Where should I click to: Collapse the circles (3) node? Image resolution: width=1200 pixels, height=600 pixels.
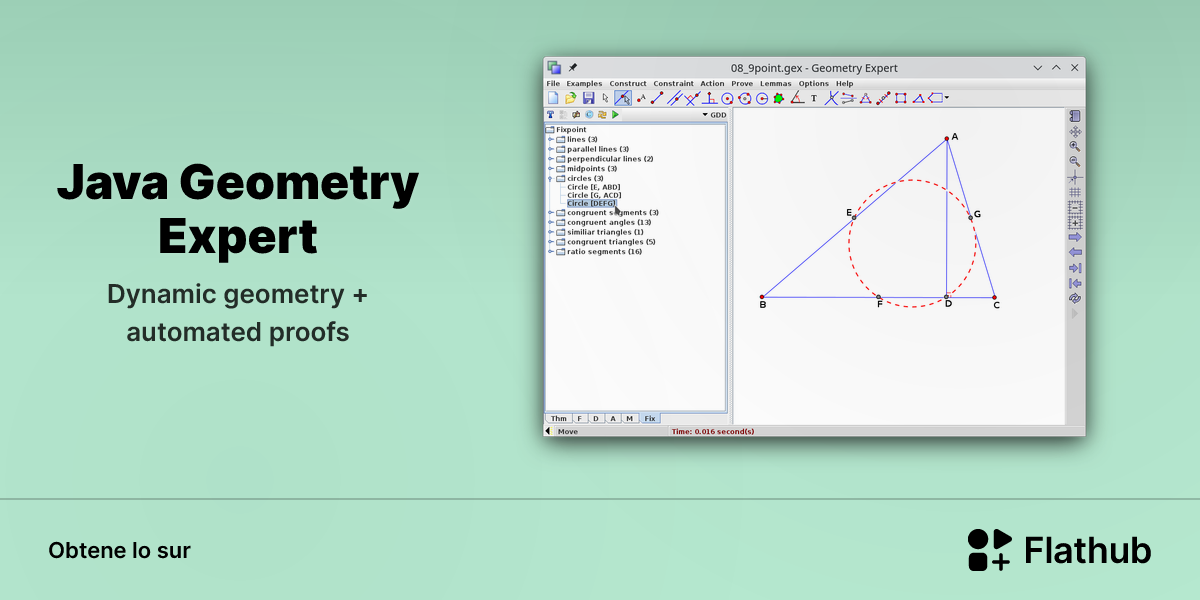[x=551, y=178]
